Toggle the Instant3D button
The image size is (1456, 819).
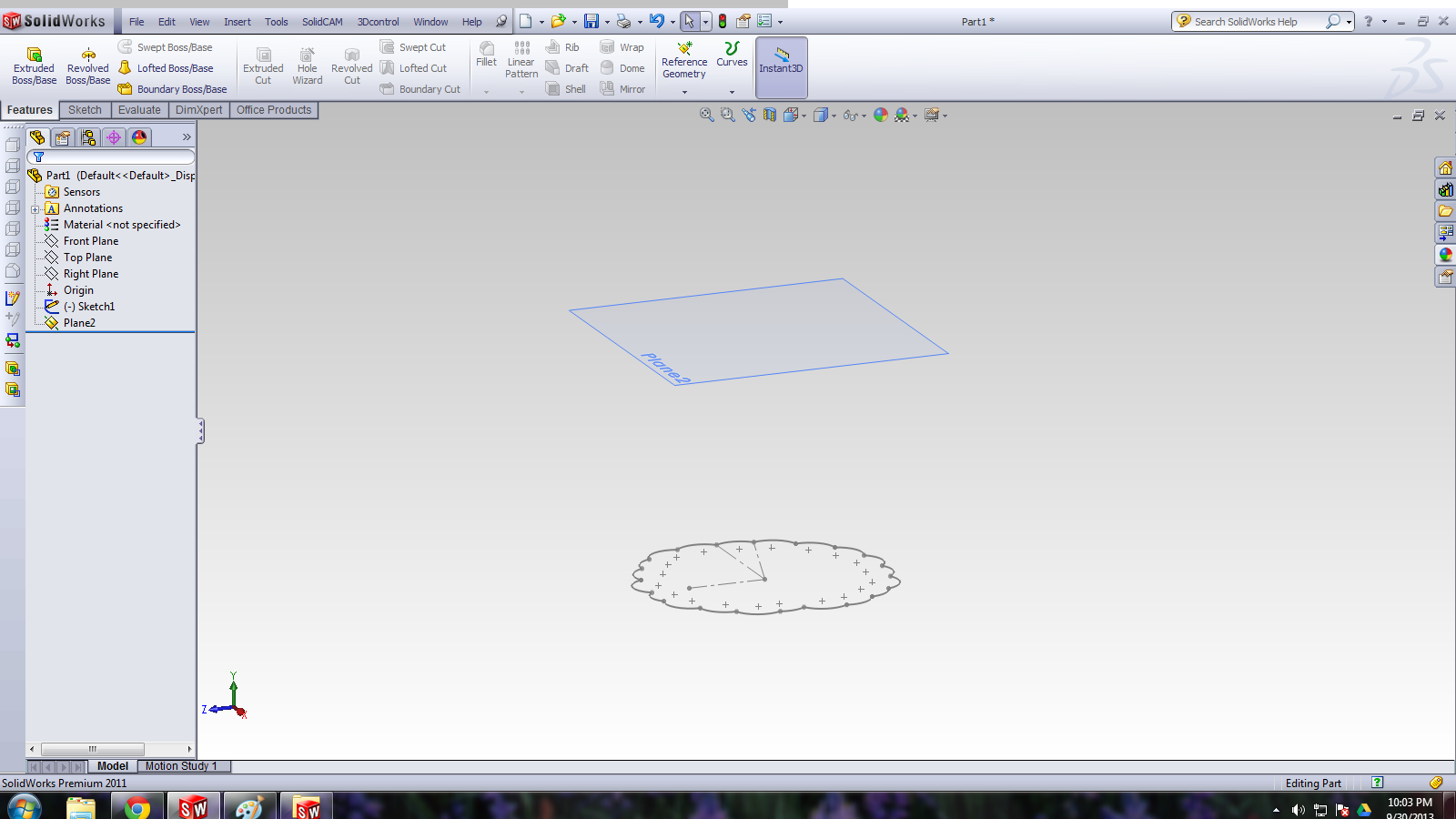coord(781,66)
